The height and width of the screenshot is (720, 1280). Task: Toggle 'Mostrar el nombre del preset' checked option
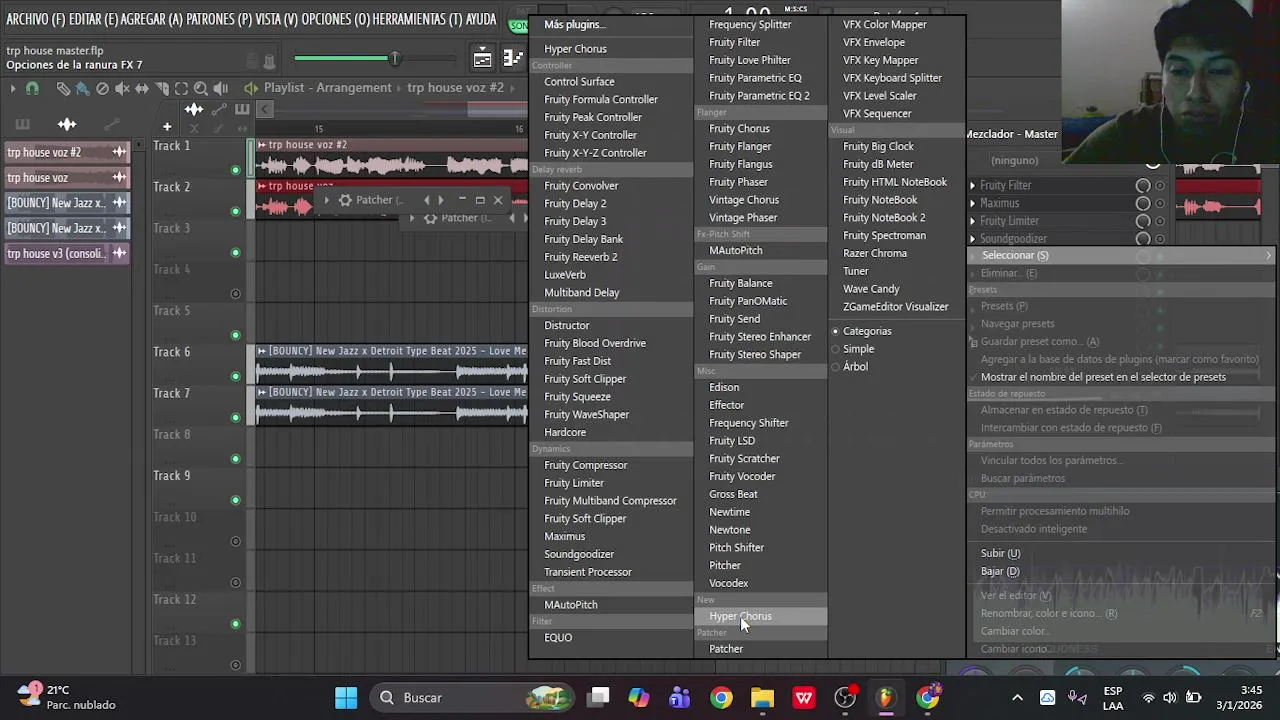pyautogui.click(x=1102, y=377)
